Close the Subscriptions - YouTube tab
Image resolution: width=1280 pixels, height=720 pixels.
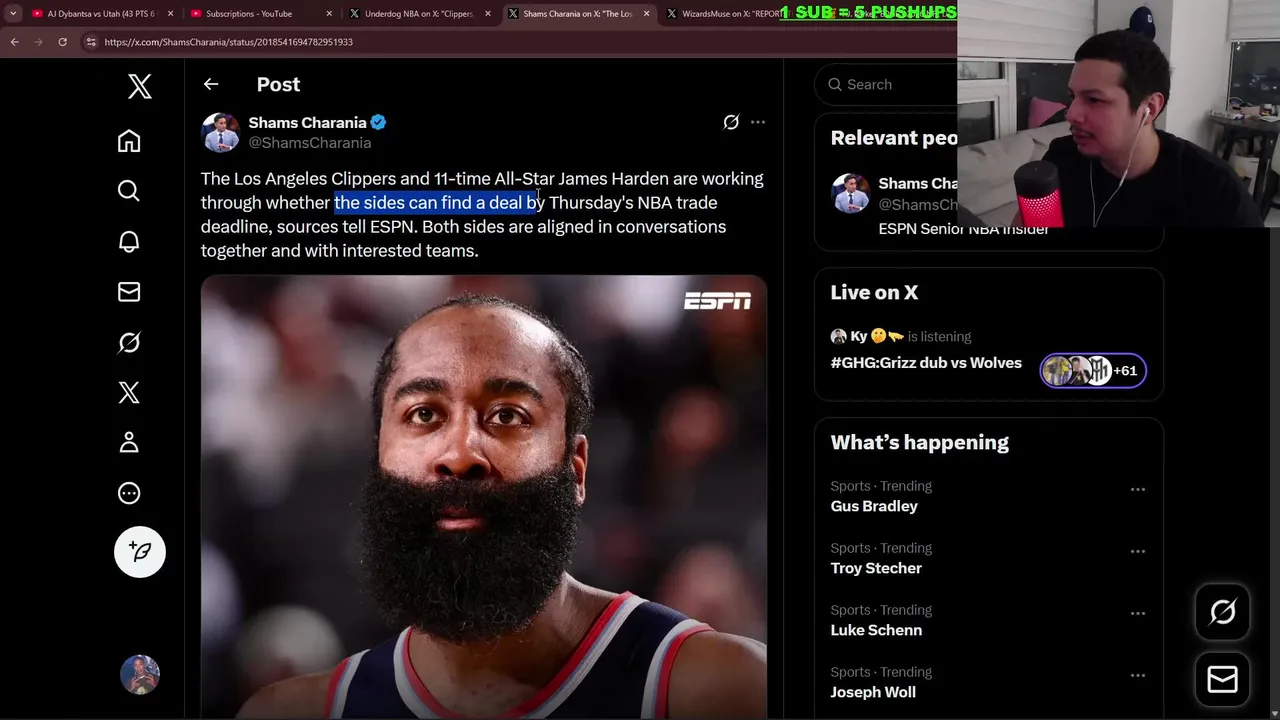(329, 14)
